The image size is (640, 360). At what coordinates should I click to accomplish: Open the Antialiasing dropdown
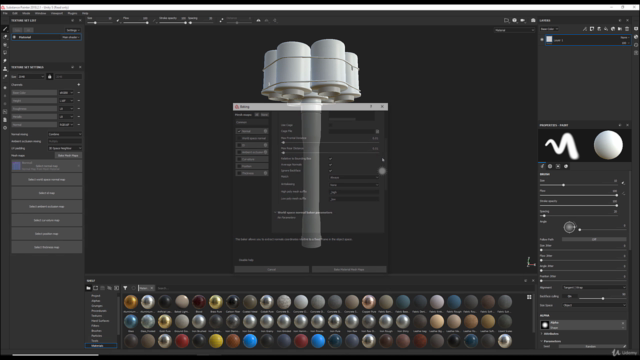coord(353,185)
